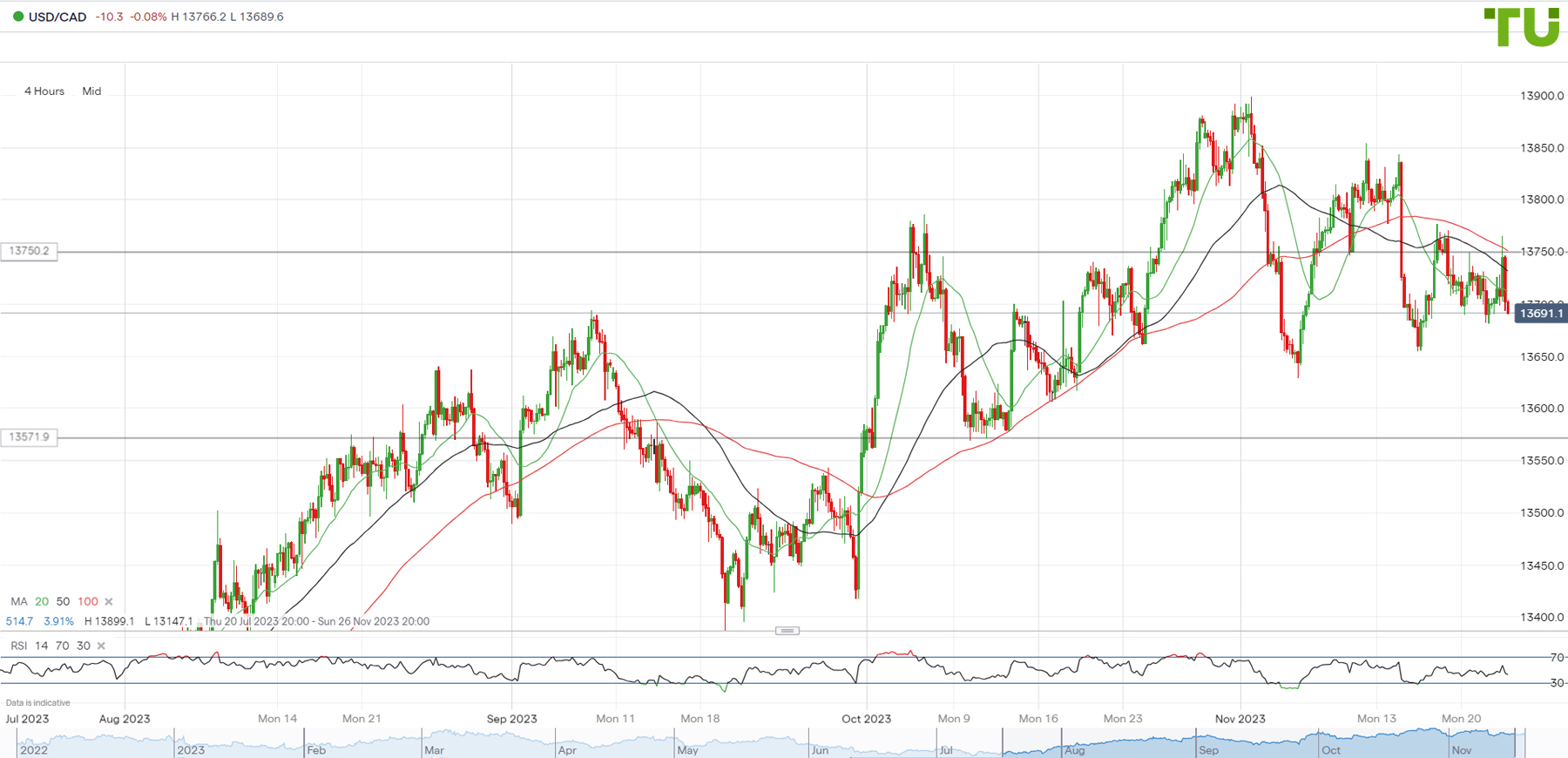The image size is (1568, 758).
Task: Click the black MA 50 period value
Action: (x=63, y=602)
